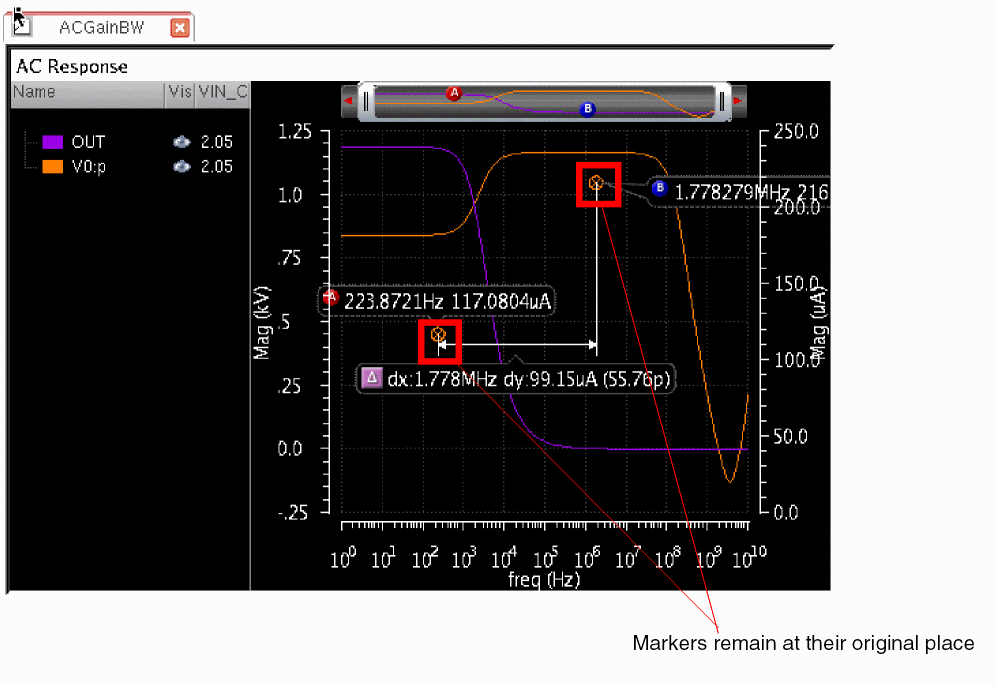Click the 1.25 left axis tick label
The height and width of the screenshot is (686, 996).
(295, 132)
